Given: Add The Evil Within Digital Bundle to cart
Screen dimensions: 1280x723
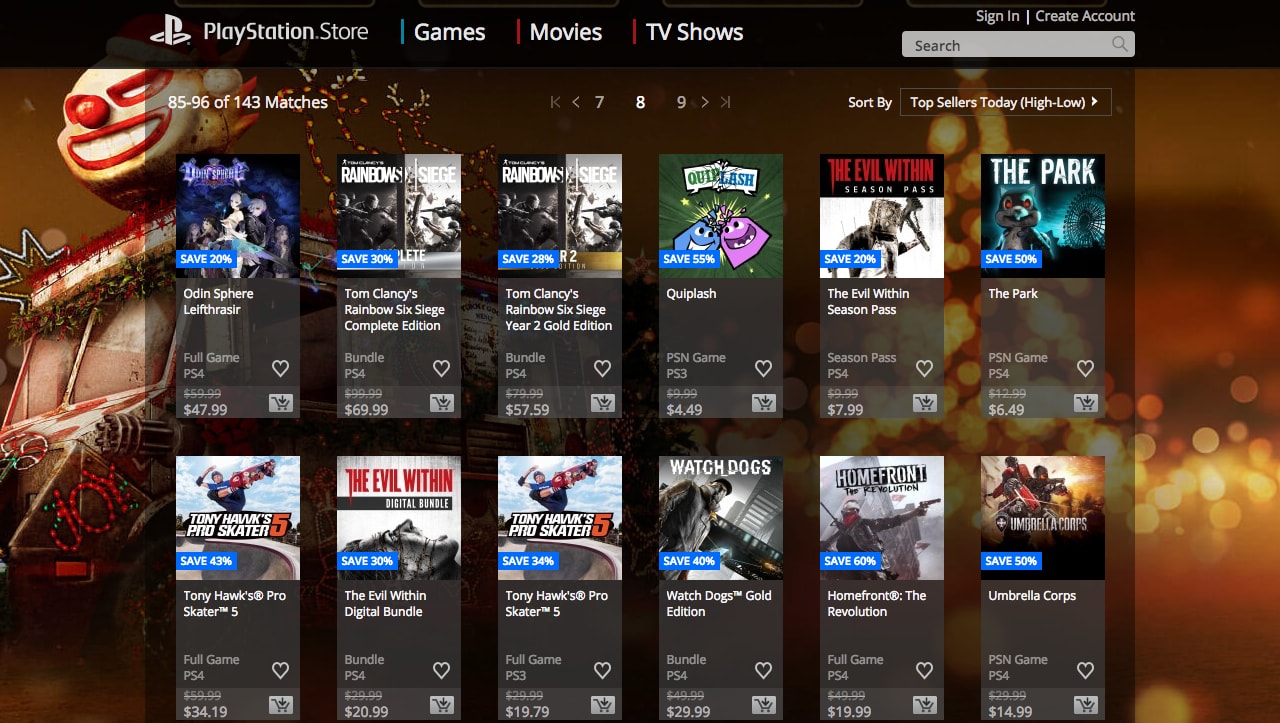Looking at the screenshot, I should click(442, 705).
